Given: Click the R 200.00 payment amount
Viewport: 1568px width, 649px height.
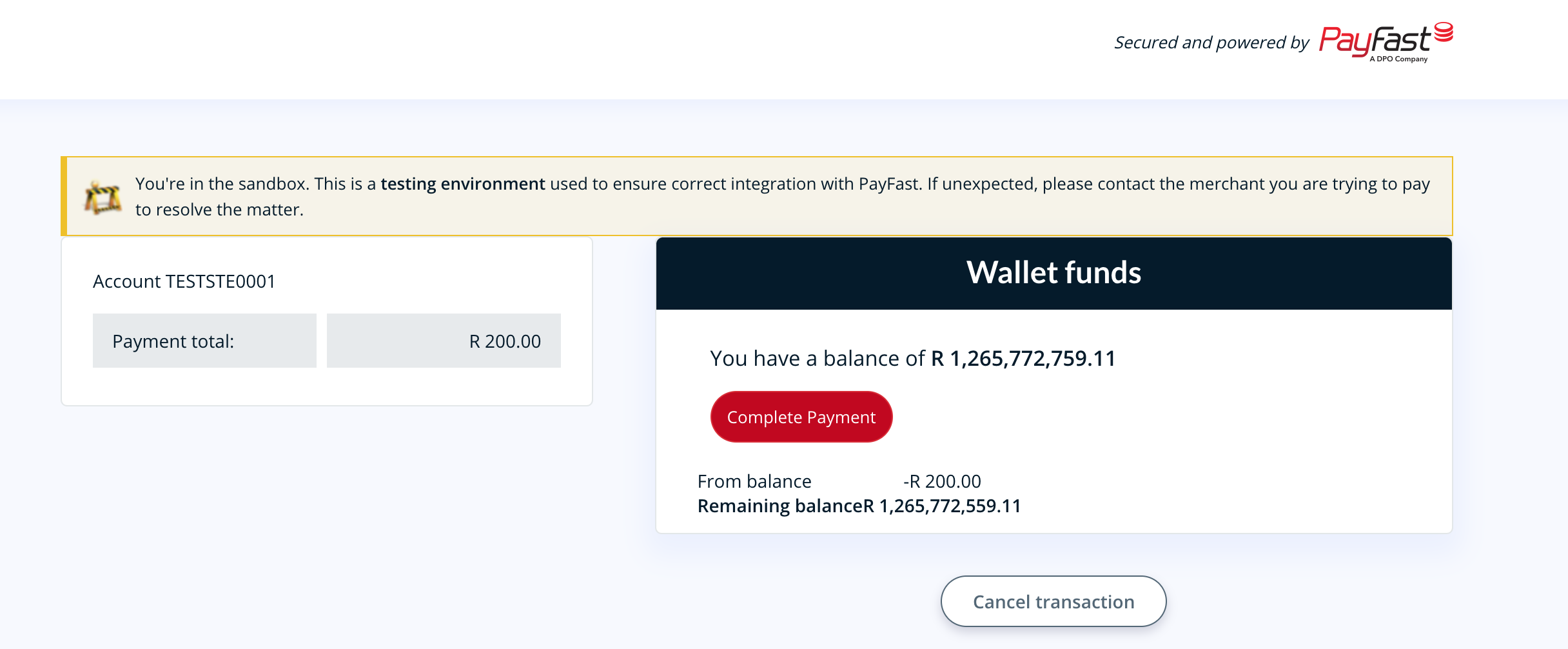Looking at the screenshot, I should (505, 341).
